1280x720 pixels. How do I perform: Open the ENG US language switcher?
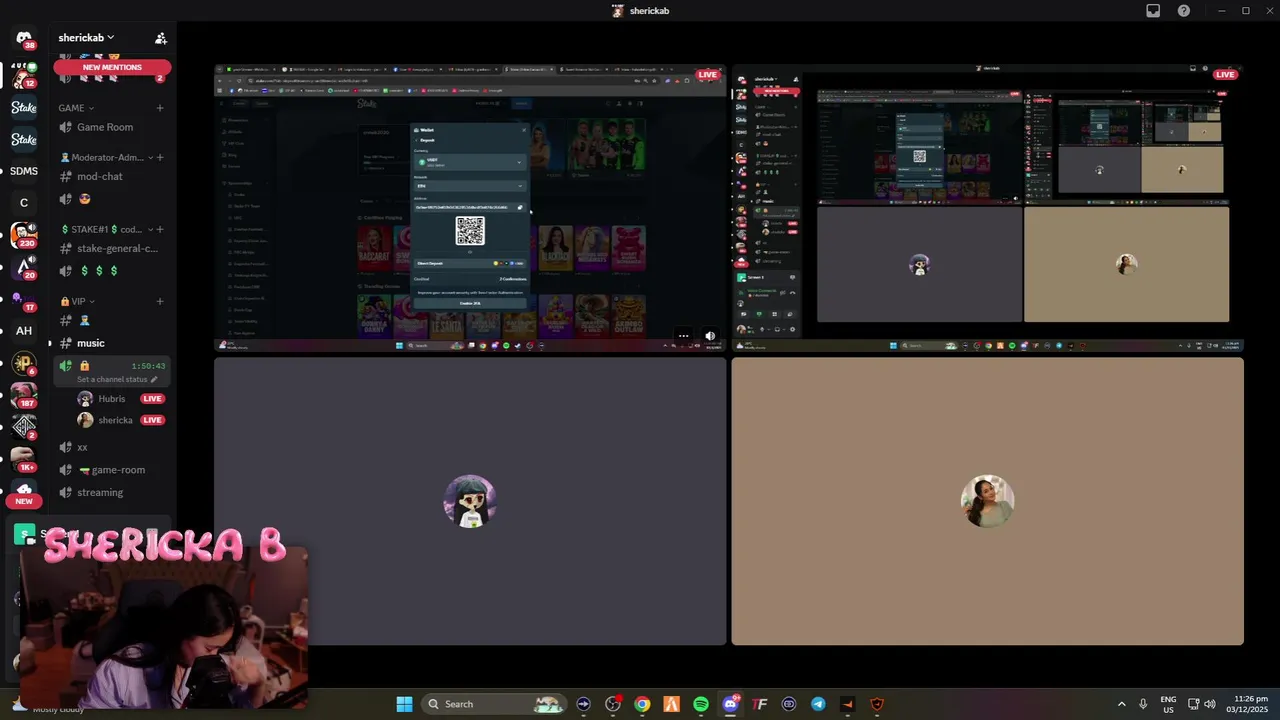pyautogui.click(x=1168, y=704)
